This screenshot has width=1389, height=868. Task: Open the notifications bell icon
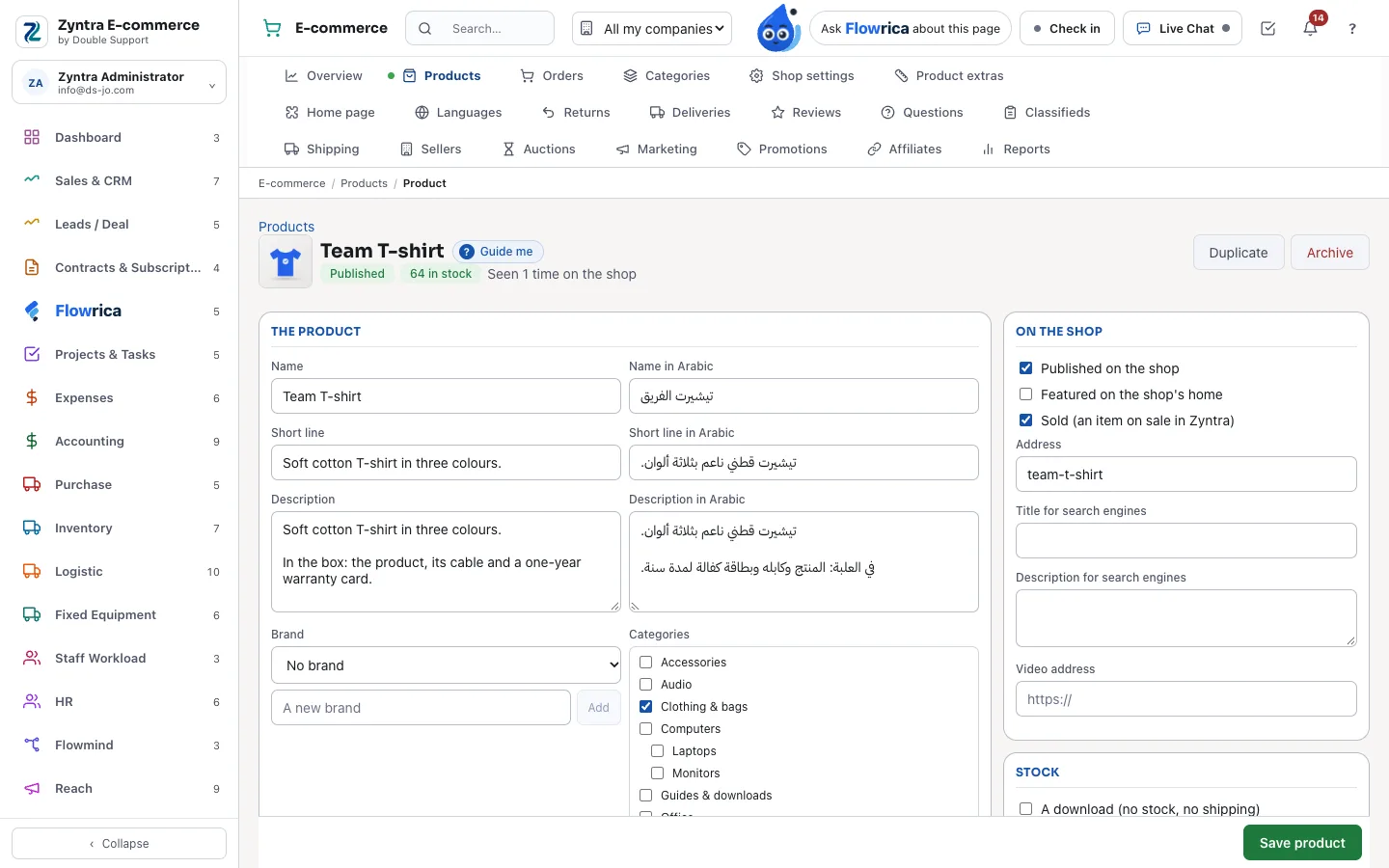[1310, 29]
